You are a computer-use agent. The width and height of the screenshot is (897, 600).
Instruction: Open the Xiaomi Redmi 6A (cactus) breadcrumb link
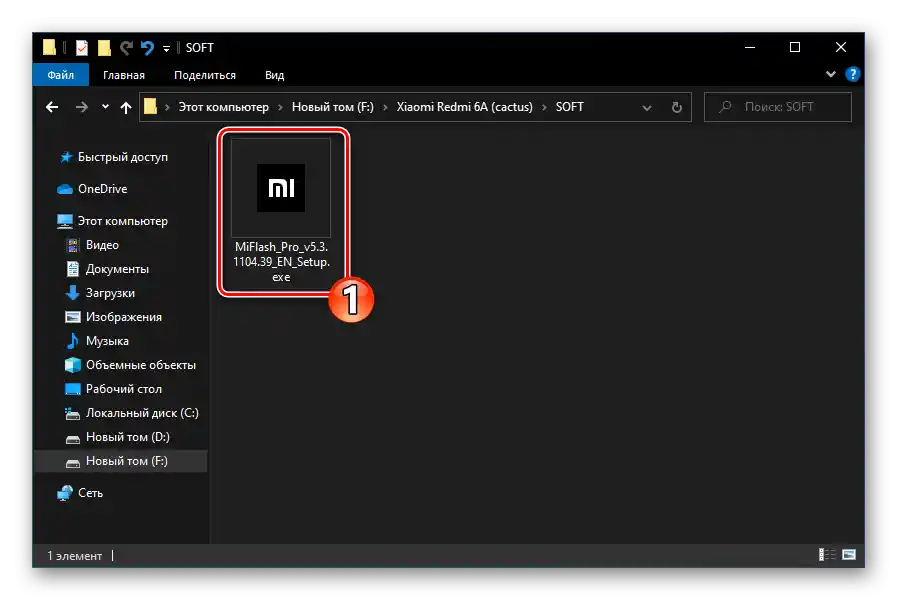pyautogui.click(x=466, y=107)
